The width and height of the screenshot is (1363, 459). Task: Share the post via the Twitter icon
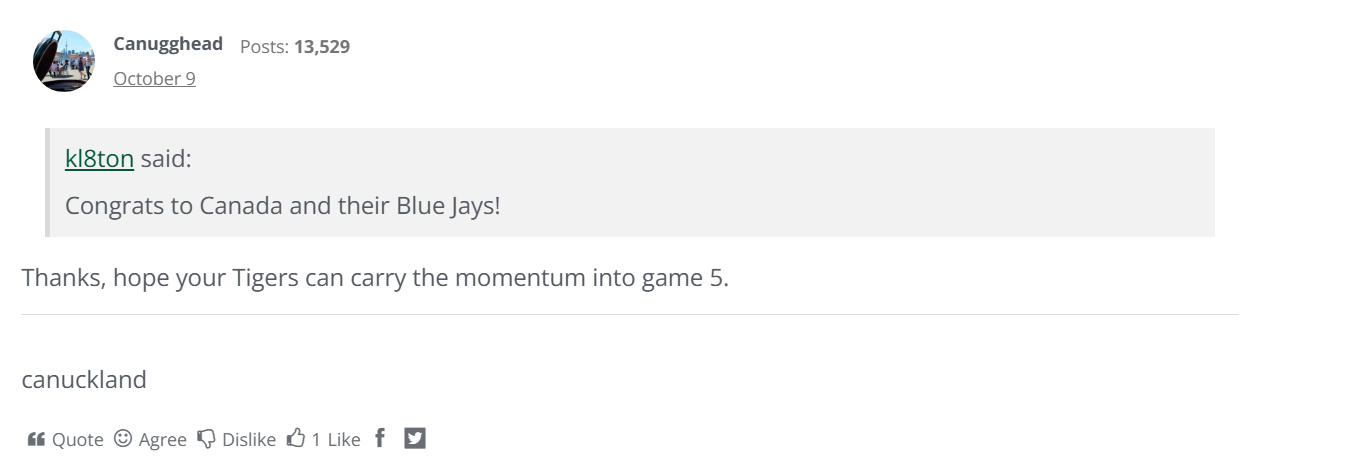coord(415,438)
